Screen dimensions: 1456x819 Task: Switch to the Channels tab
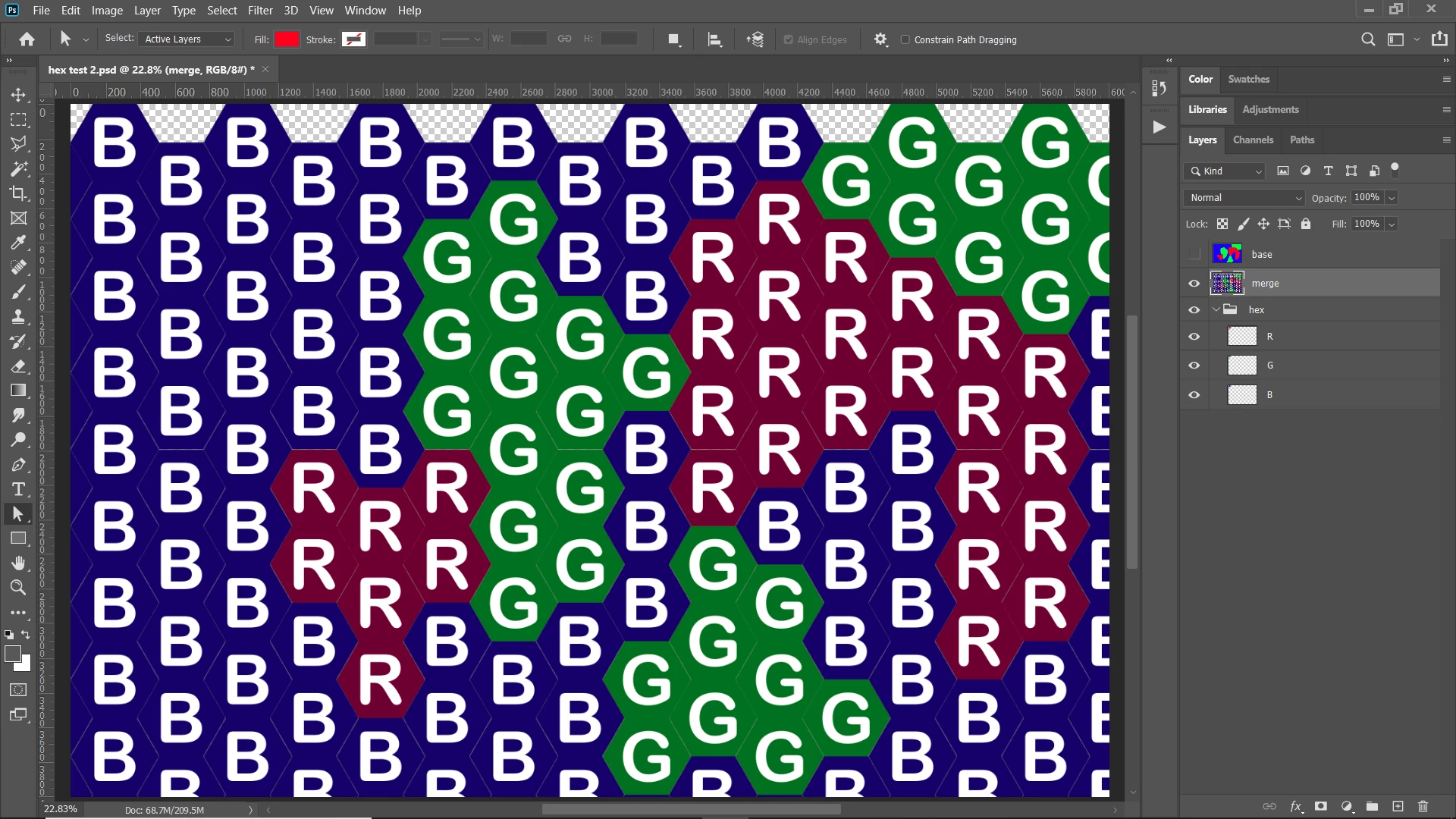tap(1253, 140)
